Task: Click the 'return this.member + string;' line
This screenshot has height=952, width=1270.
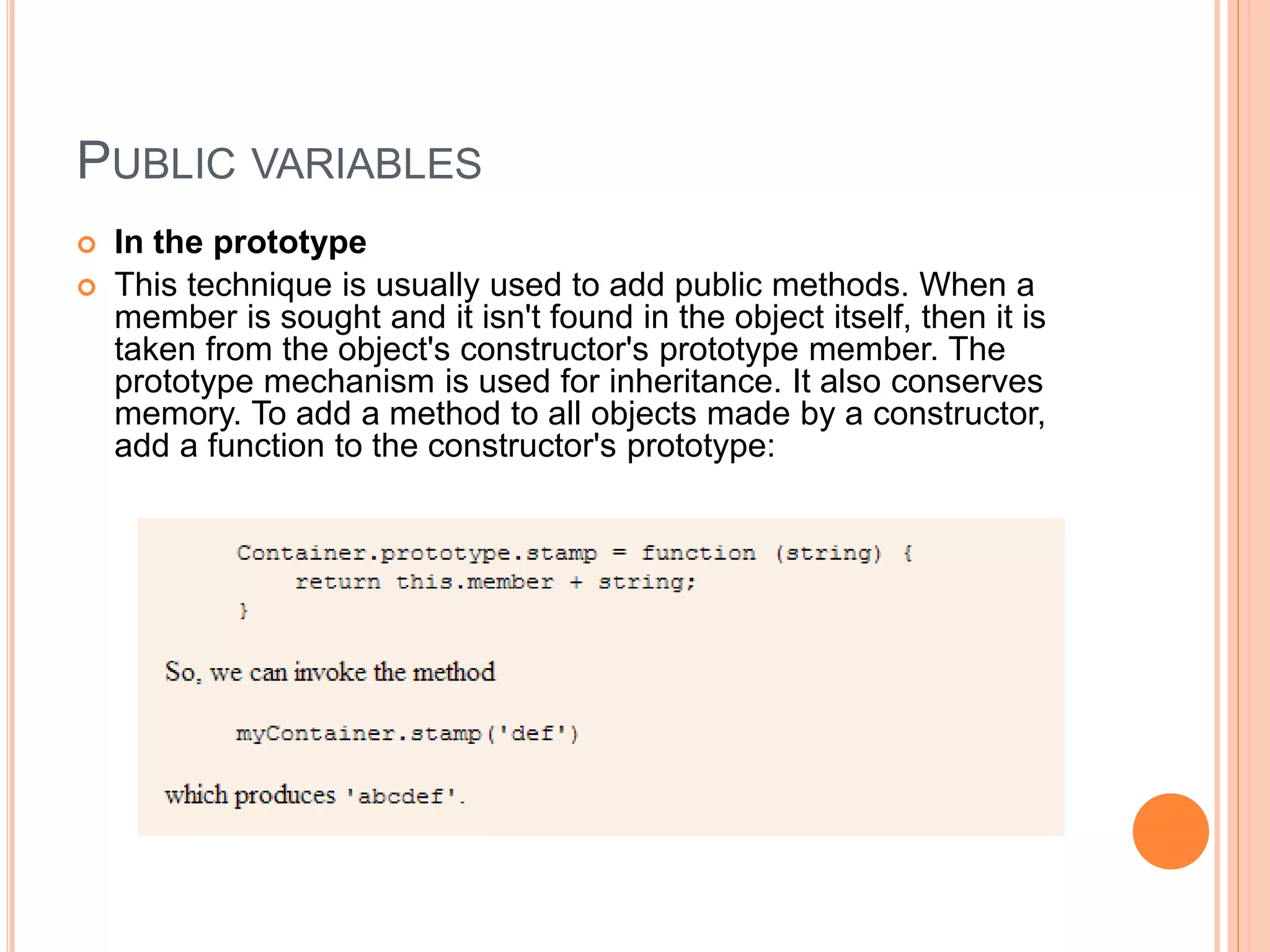Action: click(x=495, y=582)
